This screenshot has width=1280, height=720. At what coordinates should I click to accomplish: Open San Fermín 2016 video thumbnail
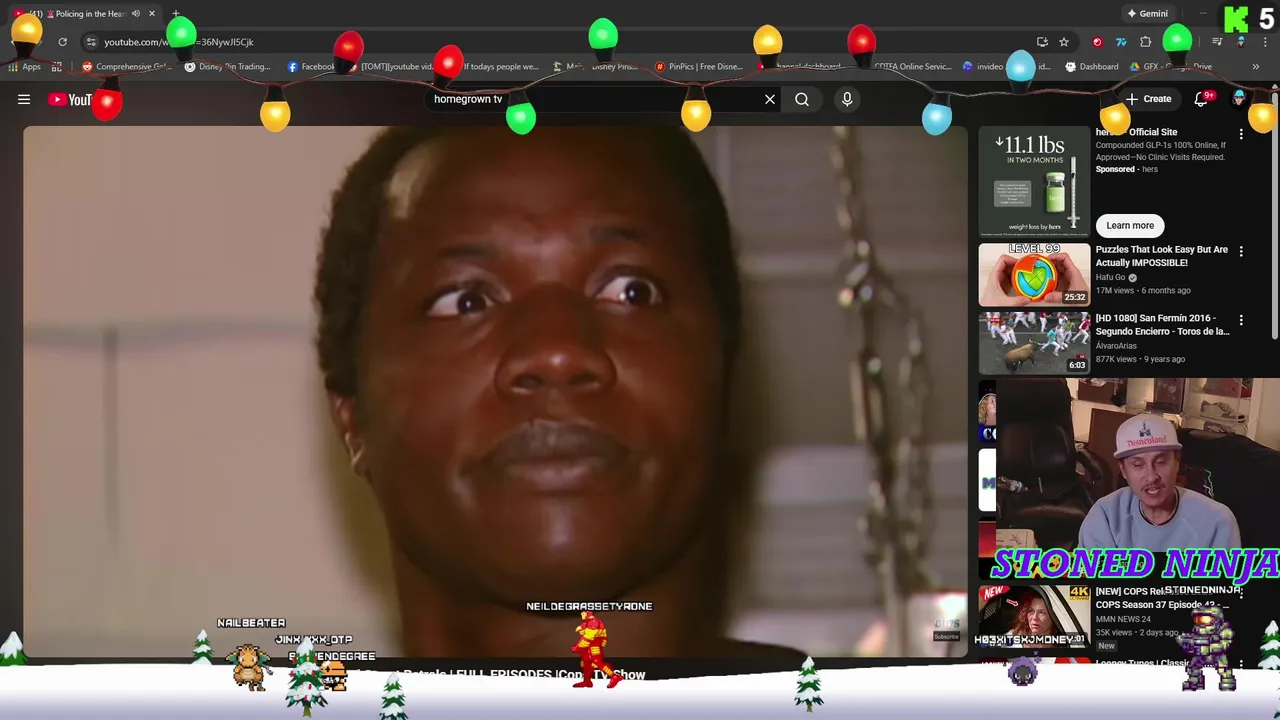(x=1034, y=343)
